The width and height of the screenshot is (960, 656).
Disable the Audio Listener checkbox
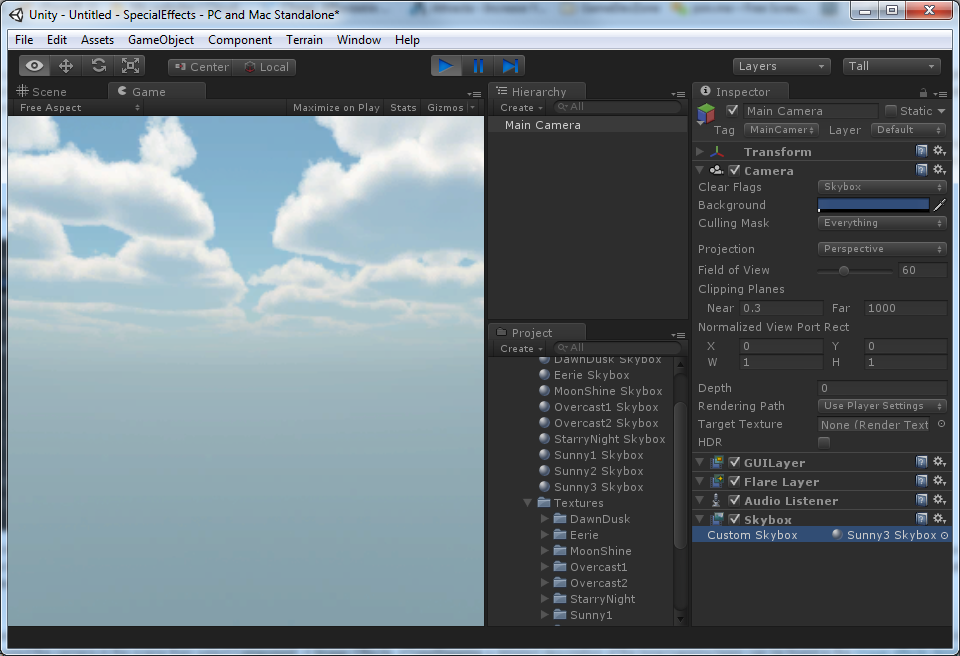[735, 500]
